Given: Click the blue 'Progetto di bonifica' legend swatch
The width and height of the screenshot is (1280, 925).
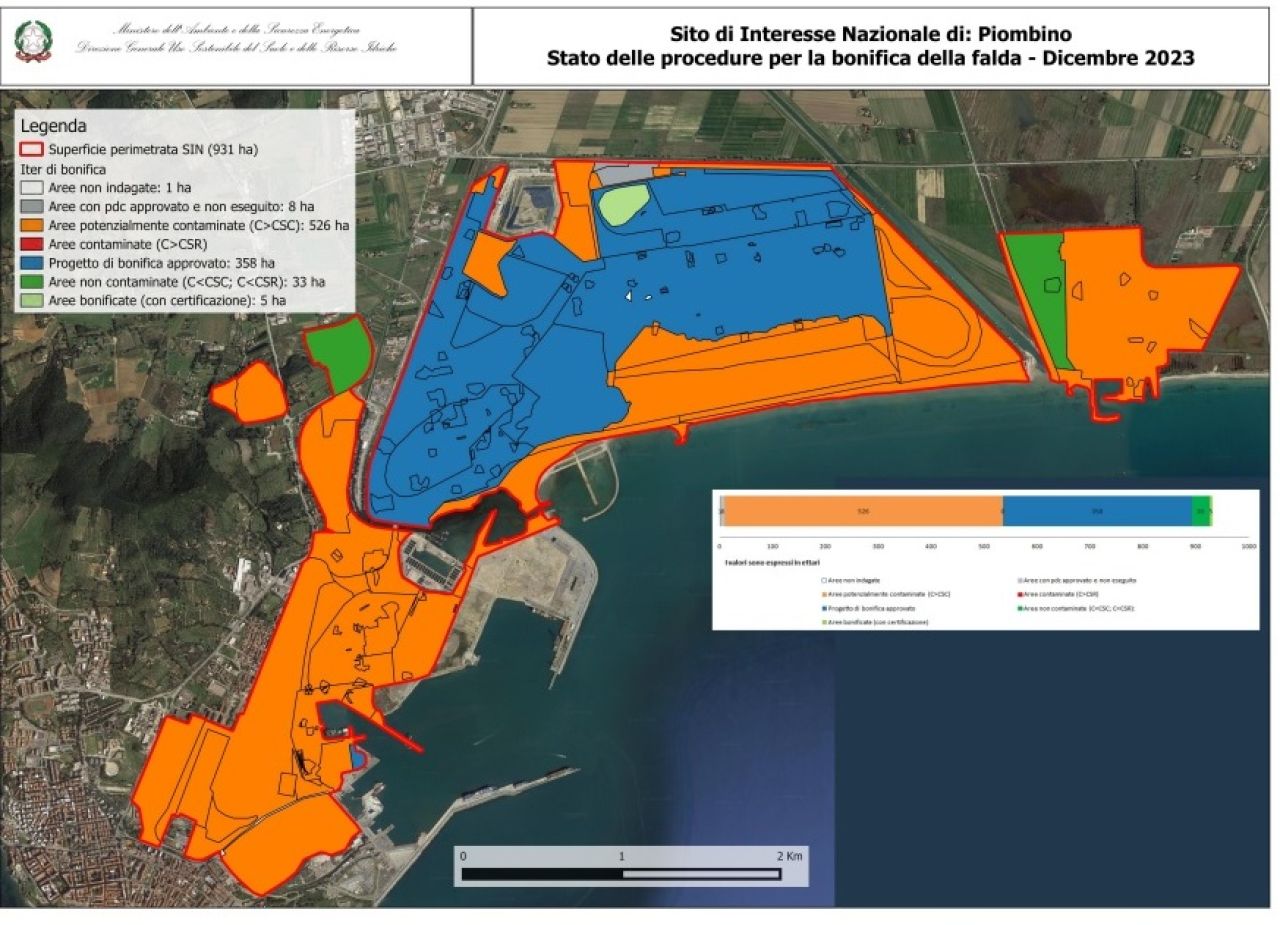Looking at the screenshot, I should click(33, 261).
